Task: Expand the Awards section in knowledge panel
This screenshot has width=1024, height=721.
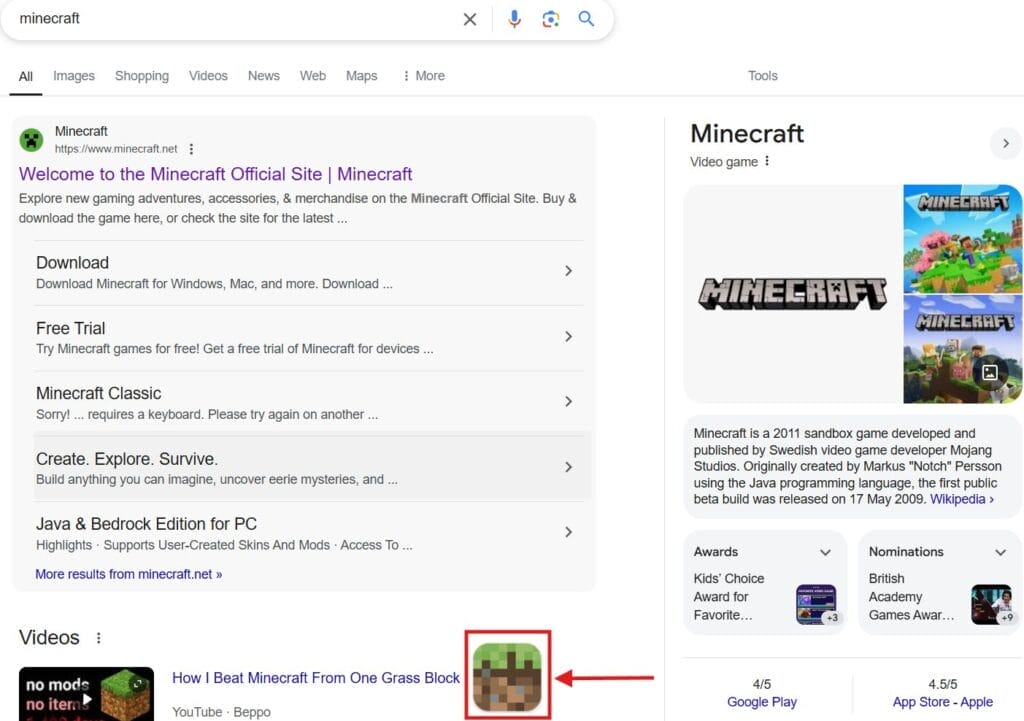Action: 825,551
